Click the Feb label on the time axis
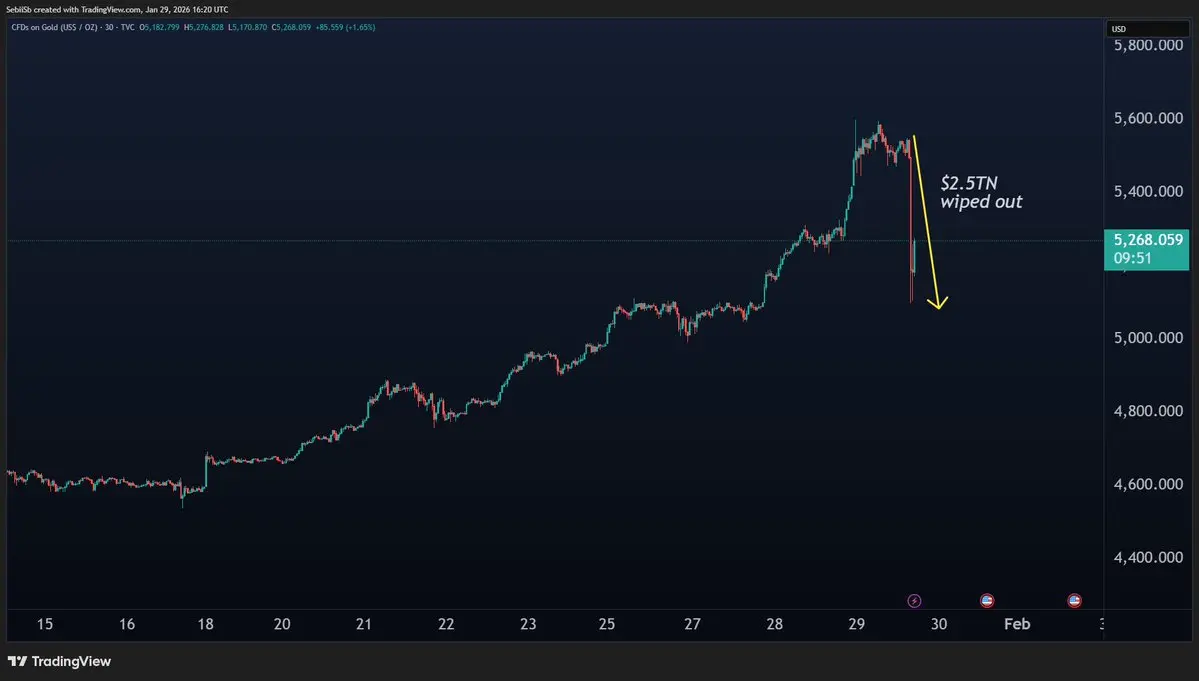 pos(1017,624)
